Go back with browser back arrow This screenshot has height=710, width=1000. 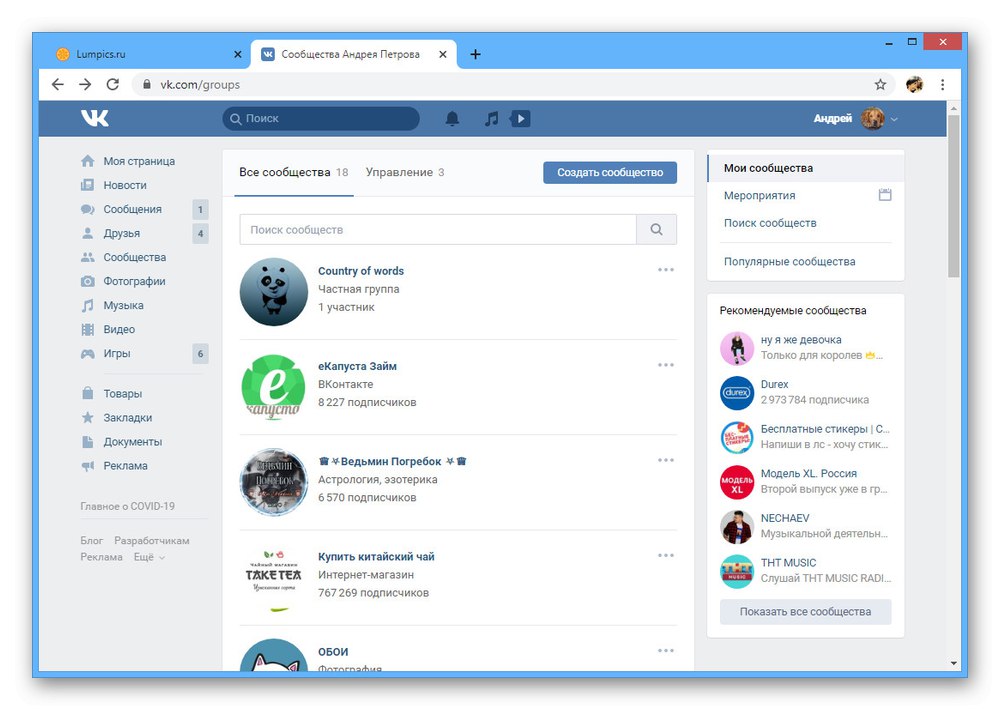click(57, 84)
